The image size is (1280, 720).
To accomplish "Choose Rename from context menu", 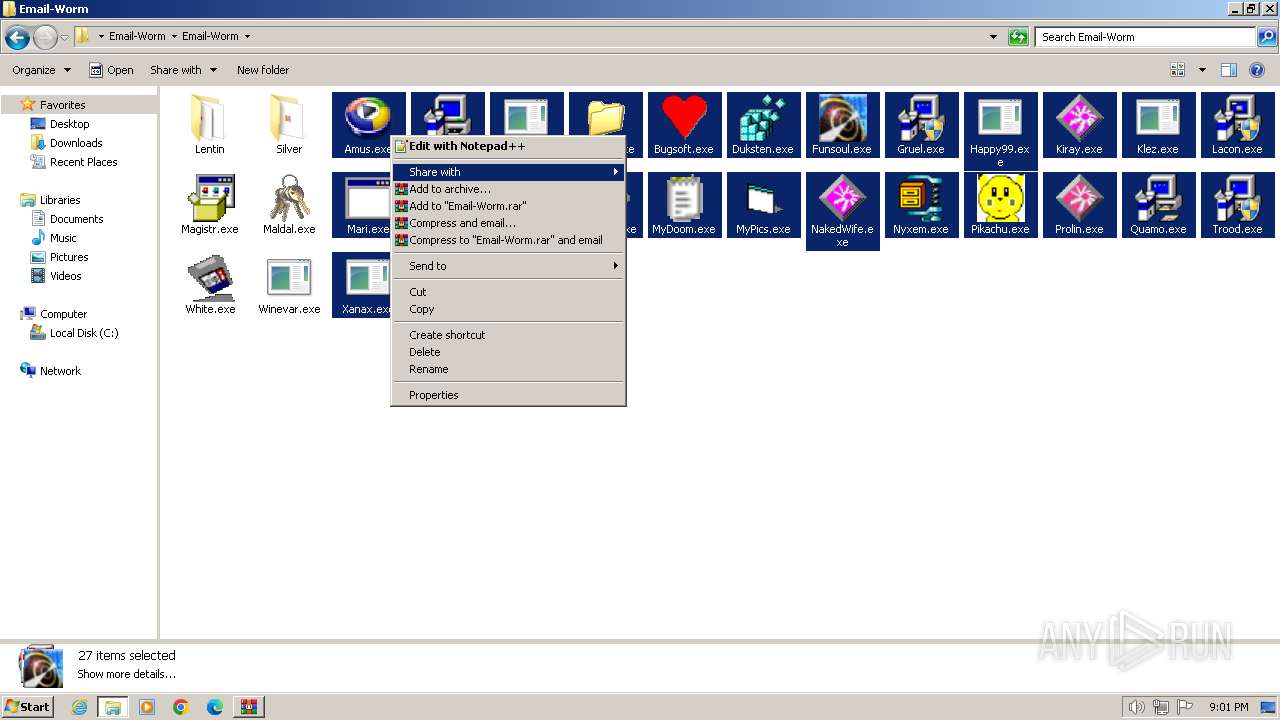I will (508, 369).
